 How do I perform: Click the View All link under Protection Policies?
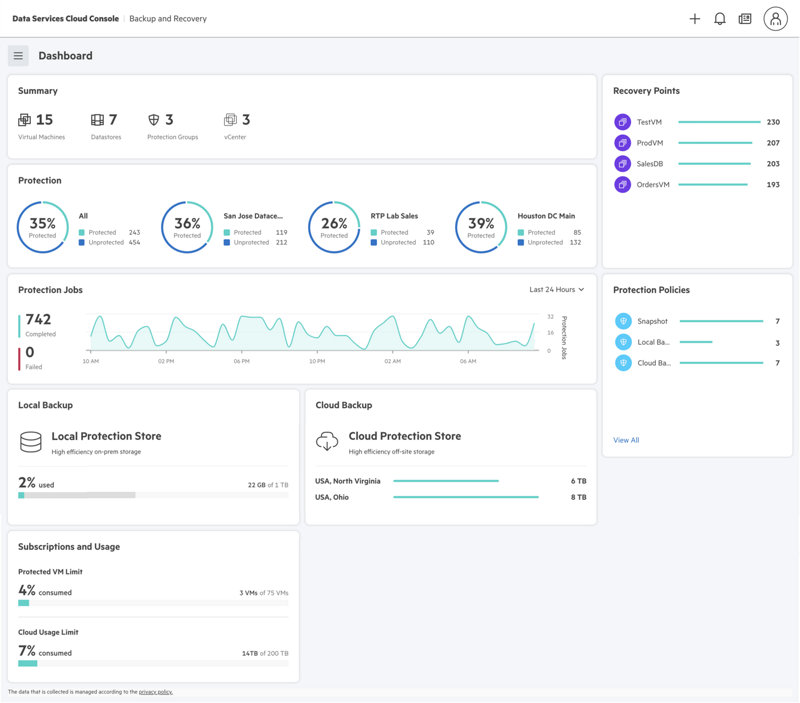coord(625,439)
